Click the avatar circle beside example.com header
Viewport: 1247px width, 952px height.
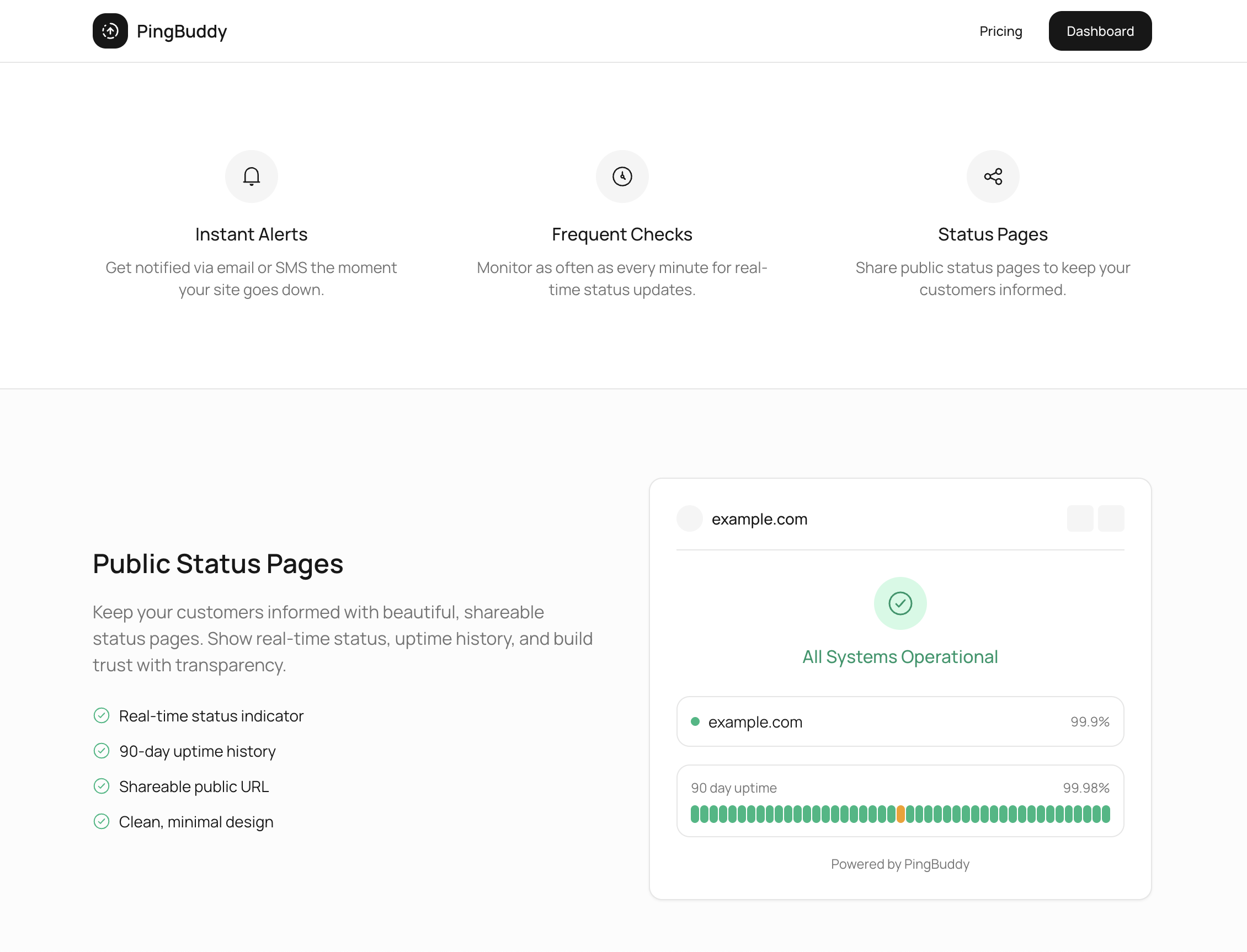[690, 518]
